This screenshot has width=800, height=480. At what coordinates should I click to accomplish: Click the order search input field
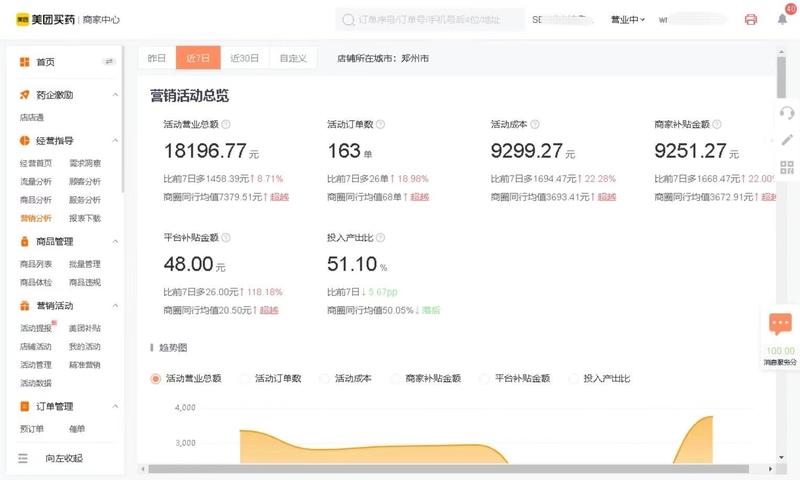(430, 19)
